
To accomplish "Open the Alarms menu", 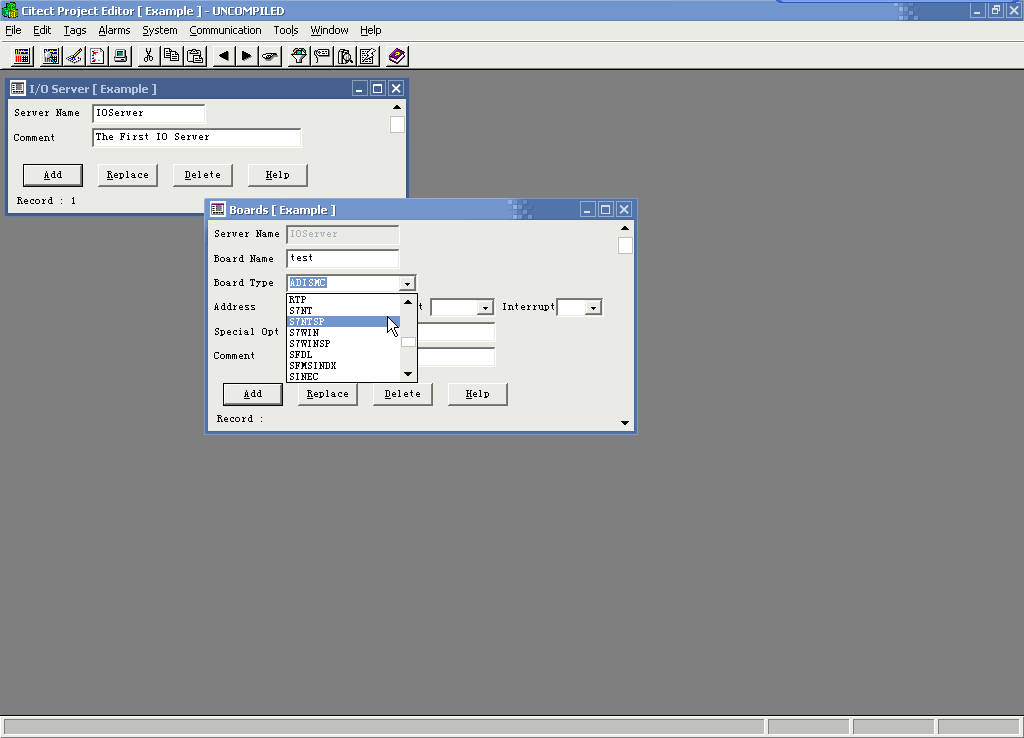I will (x=114, y=31).
